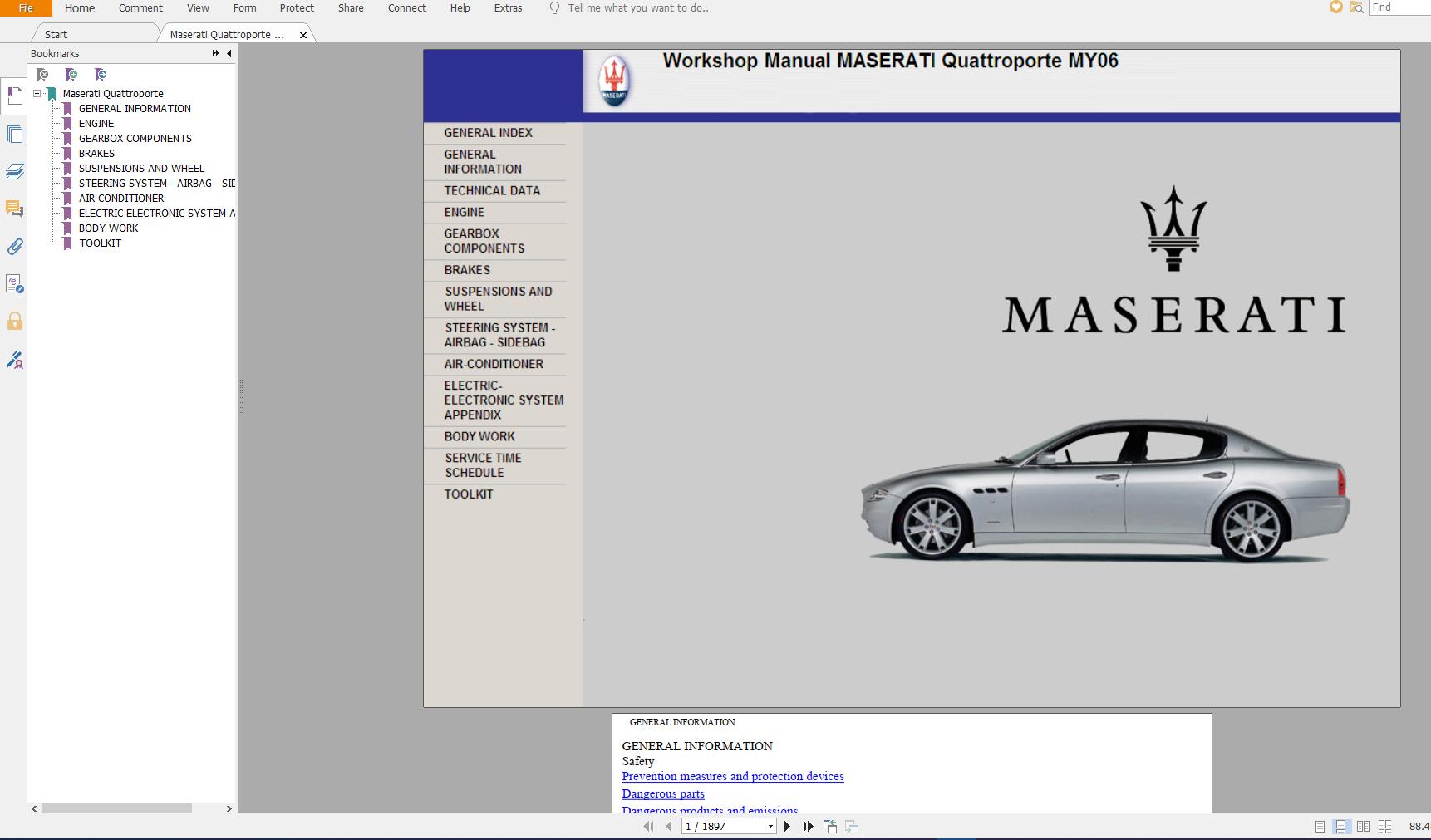The image size is (1431, 840).
Task: Collapse the Maserati Quattroporte bookmark tree
Action: (37, 94)
